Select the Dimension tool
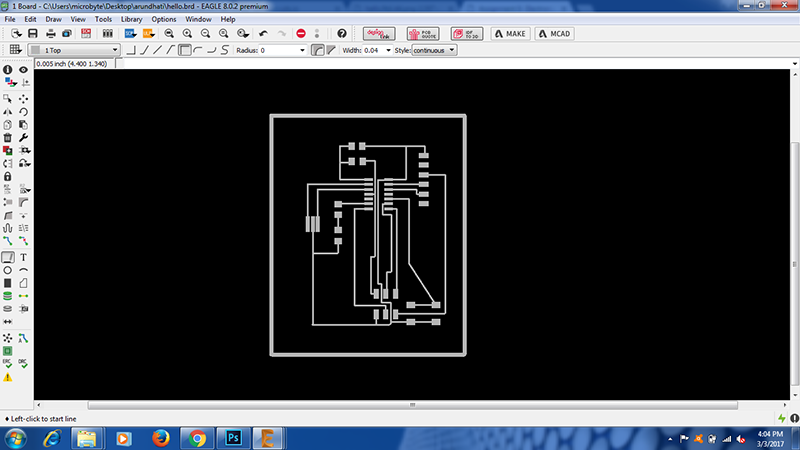The width and height of the screenshot is (800, 450). pyautogui.click(x=8, y=322)
